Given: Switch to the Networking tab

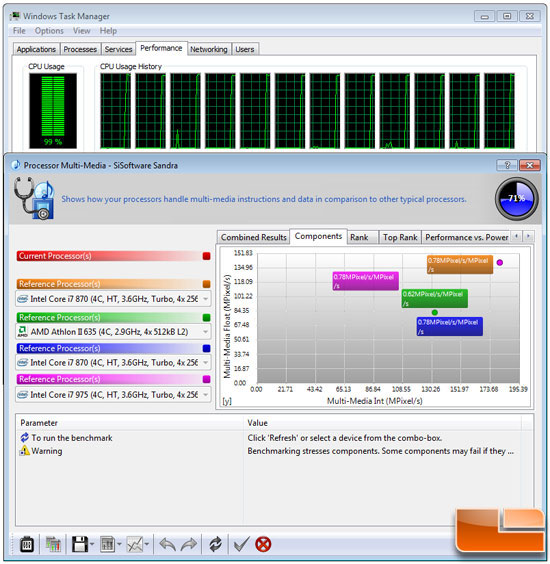Looking at the screenshot, I should pyautogui.click(x=209, y=49).
